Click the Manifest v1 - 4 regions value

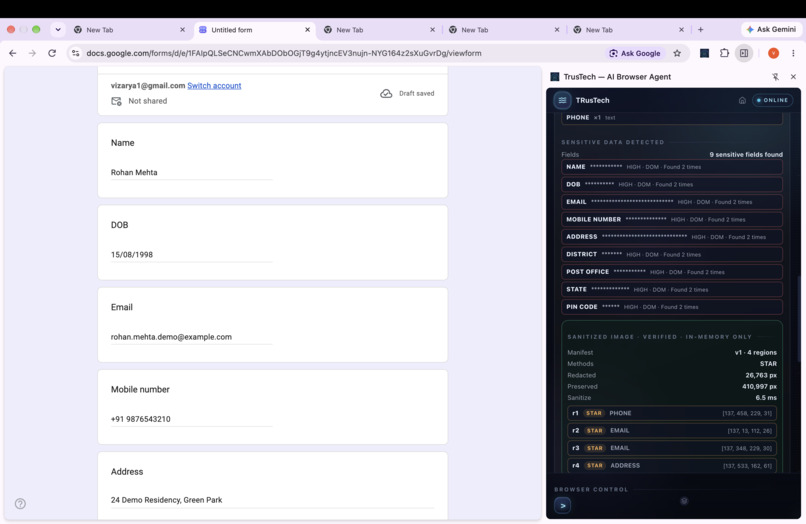[x=756, y=352]
